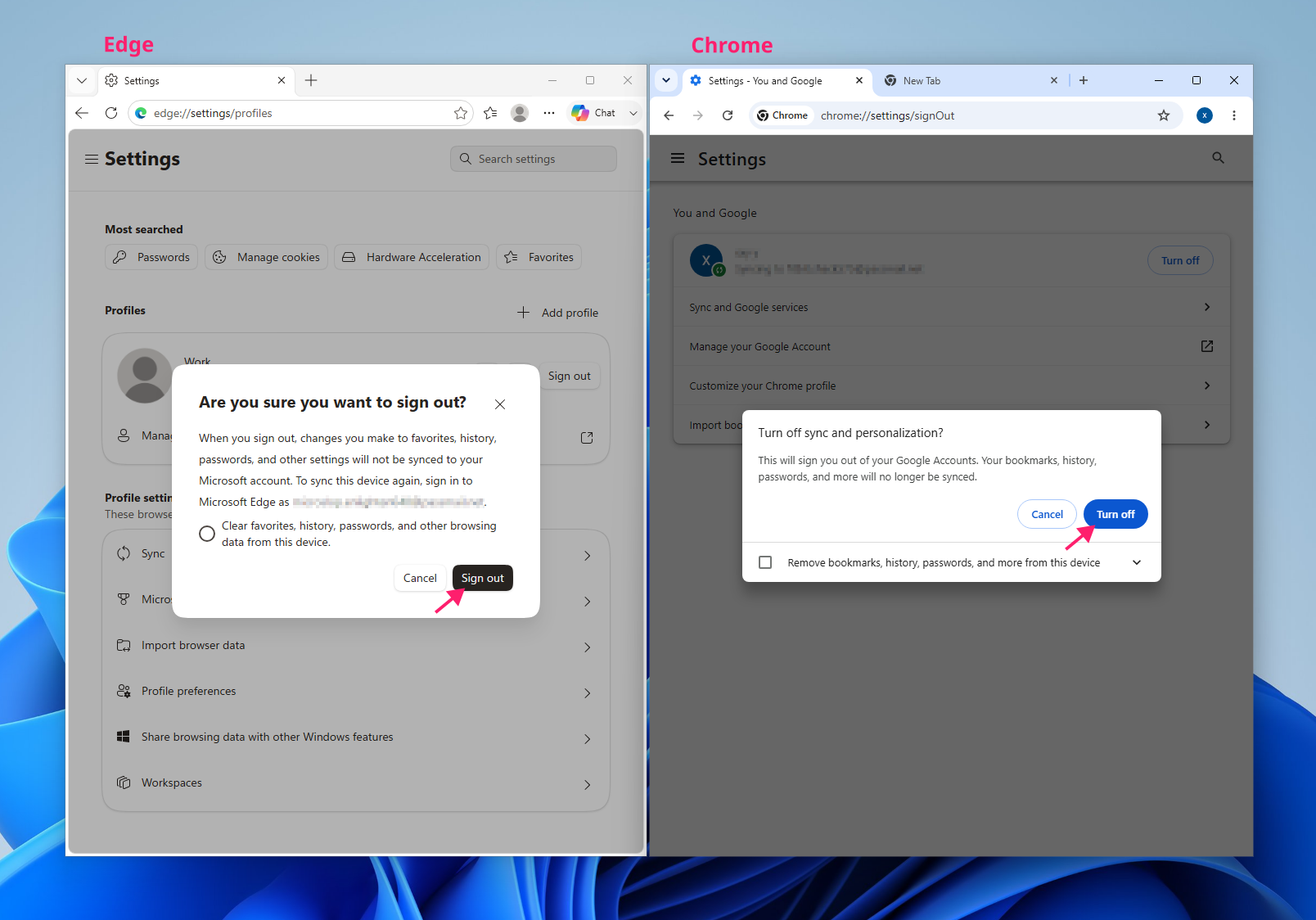Open Favorites quick link in Edge settings
The image size is (1316, 920).
(x=539, y=257)
